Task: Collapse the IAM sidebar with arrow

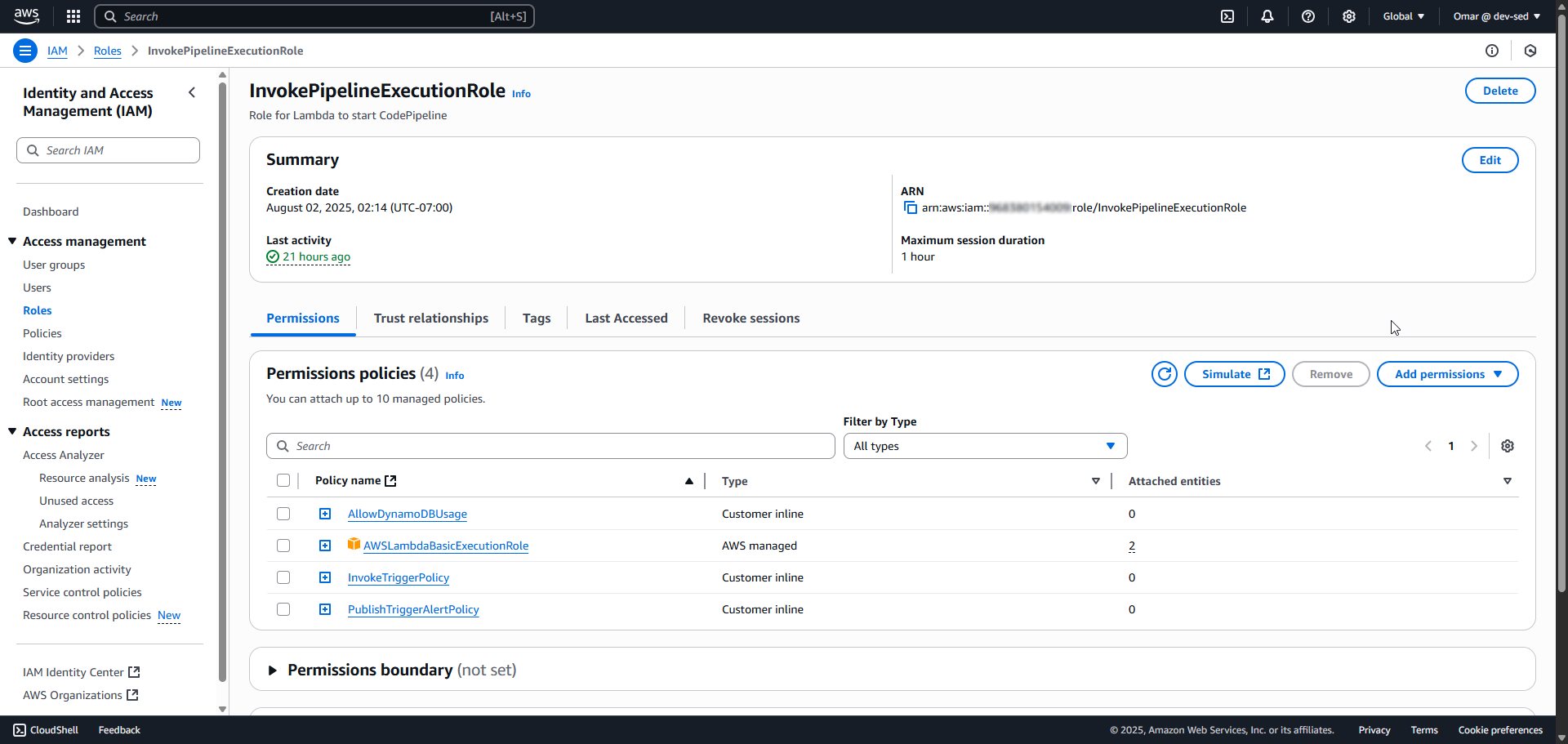Action: 192,92
